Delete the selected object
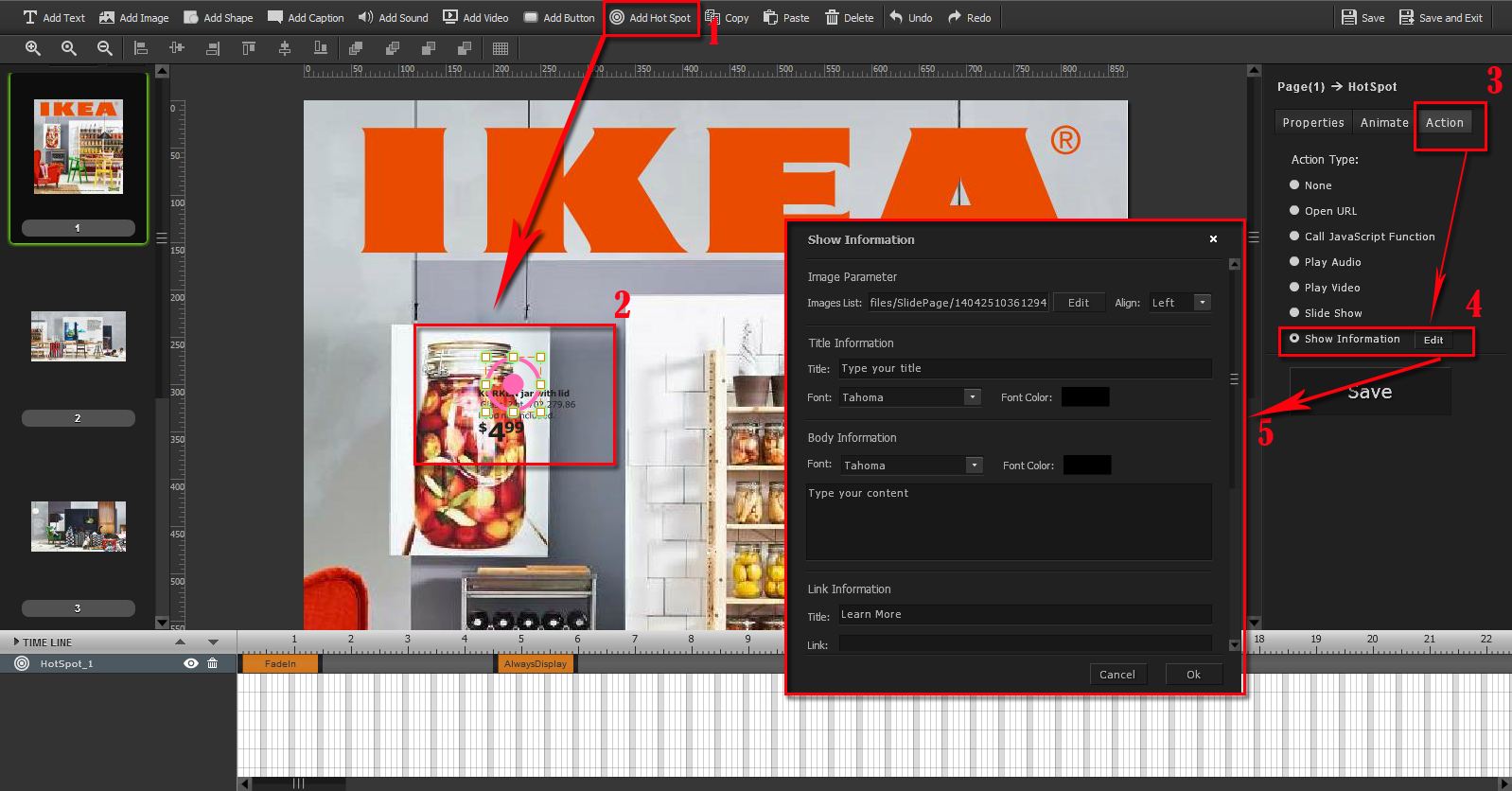 [849, 17]
